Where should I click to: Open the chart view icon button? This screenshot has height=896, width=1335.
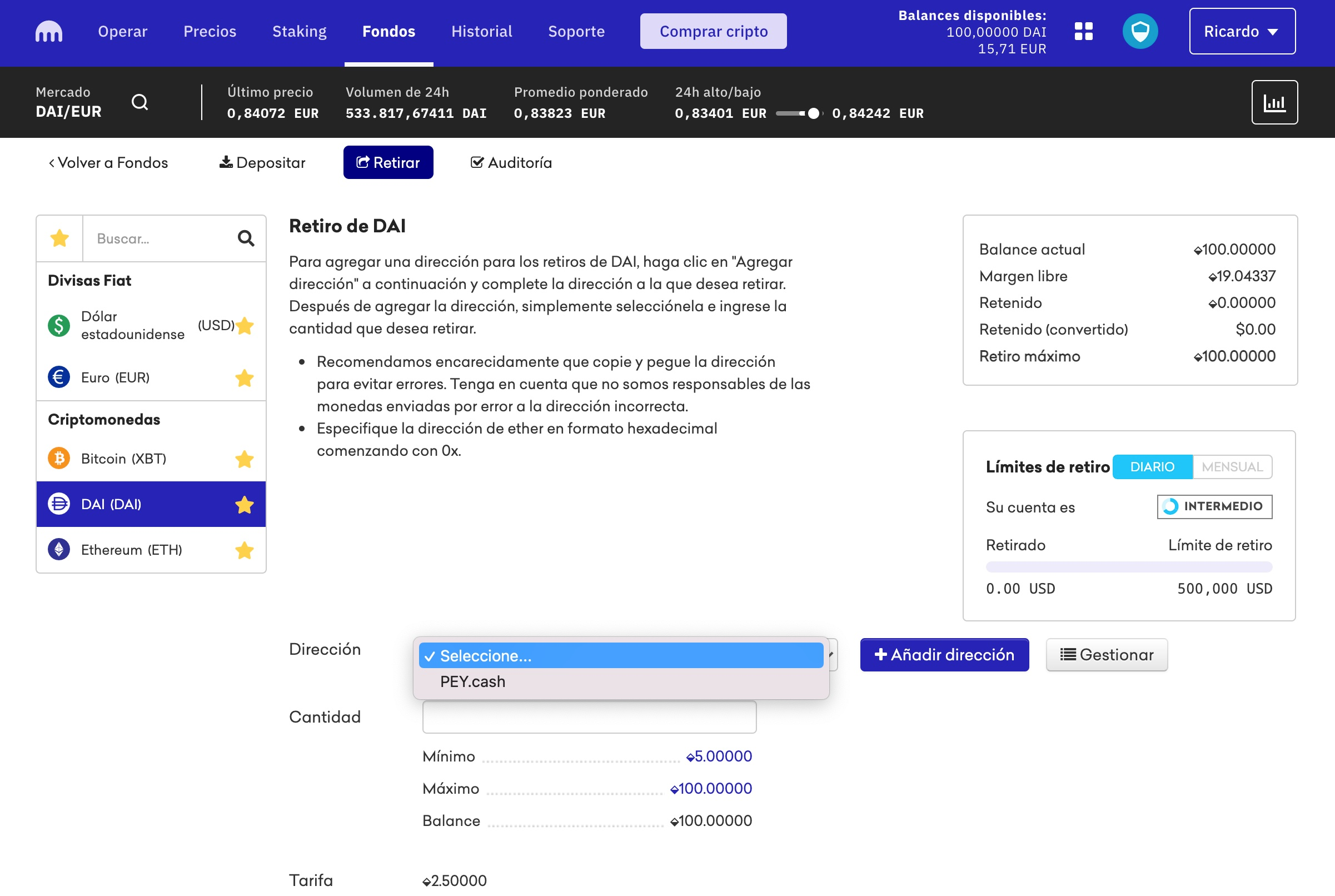pyautogui.click(x=1274, y=102)
